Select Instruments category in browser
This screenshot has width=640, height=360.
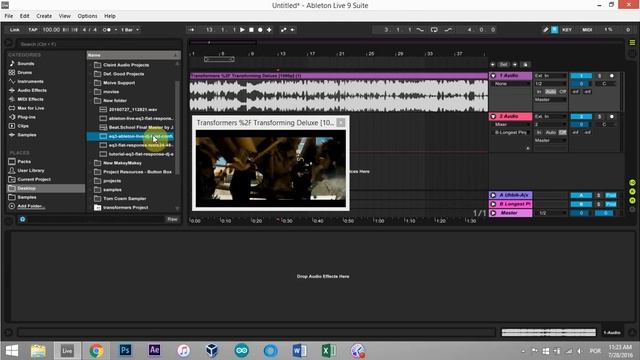pos(30,82)
